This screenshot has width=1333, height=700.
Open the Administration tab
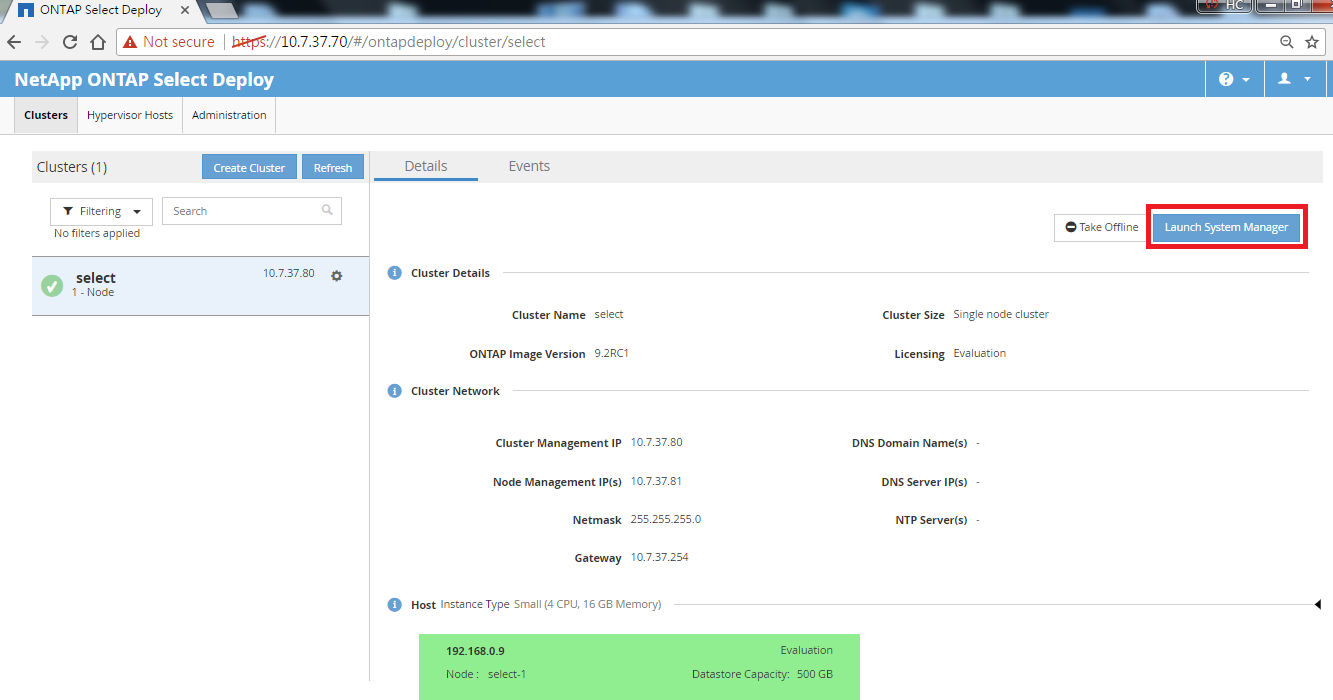(x=229, y=115)
